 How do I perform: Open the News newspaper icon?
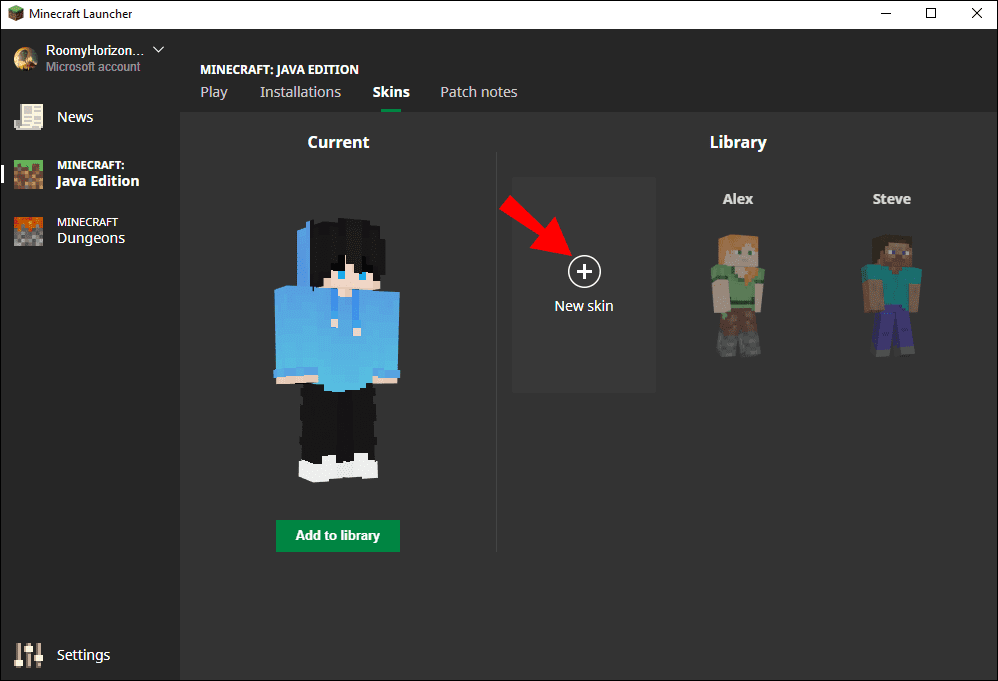[28, 117]
